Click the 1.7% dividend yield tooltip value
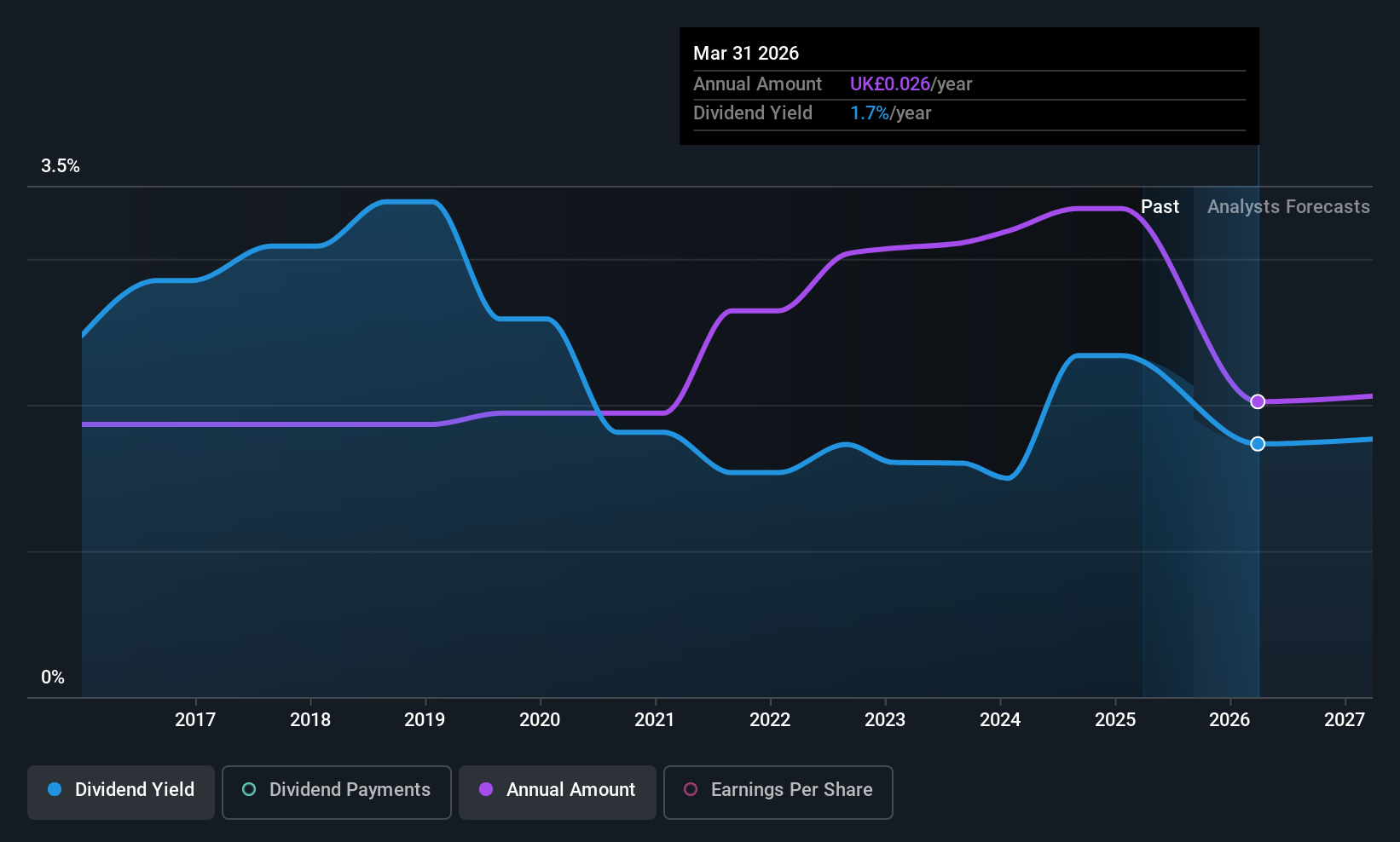1400x842 pixels. click(869, 113)
